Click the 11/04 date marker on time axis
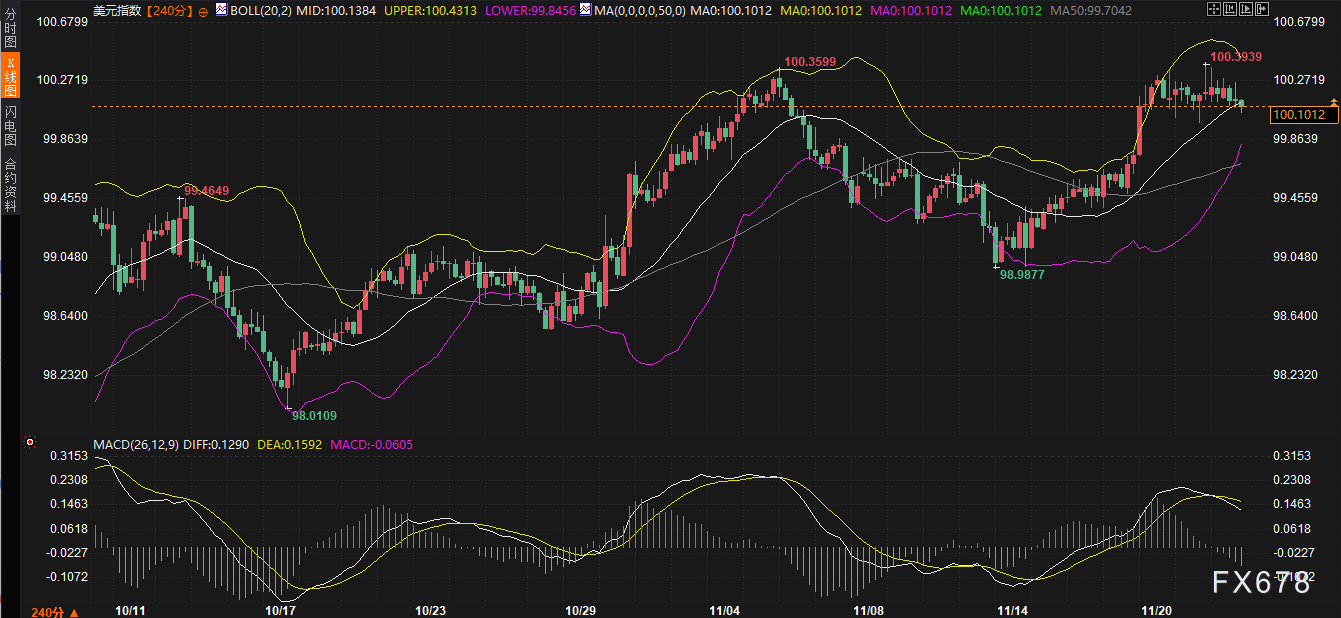1341x618 pixels. (x=724, y=609)
